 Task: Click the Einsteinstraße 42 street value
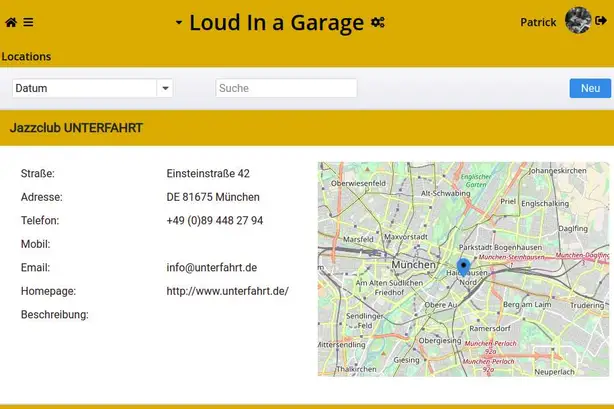[x=208, y=174]
